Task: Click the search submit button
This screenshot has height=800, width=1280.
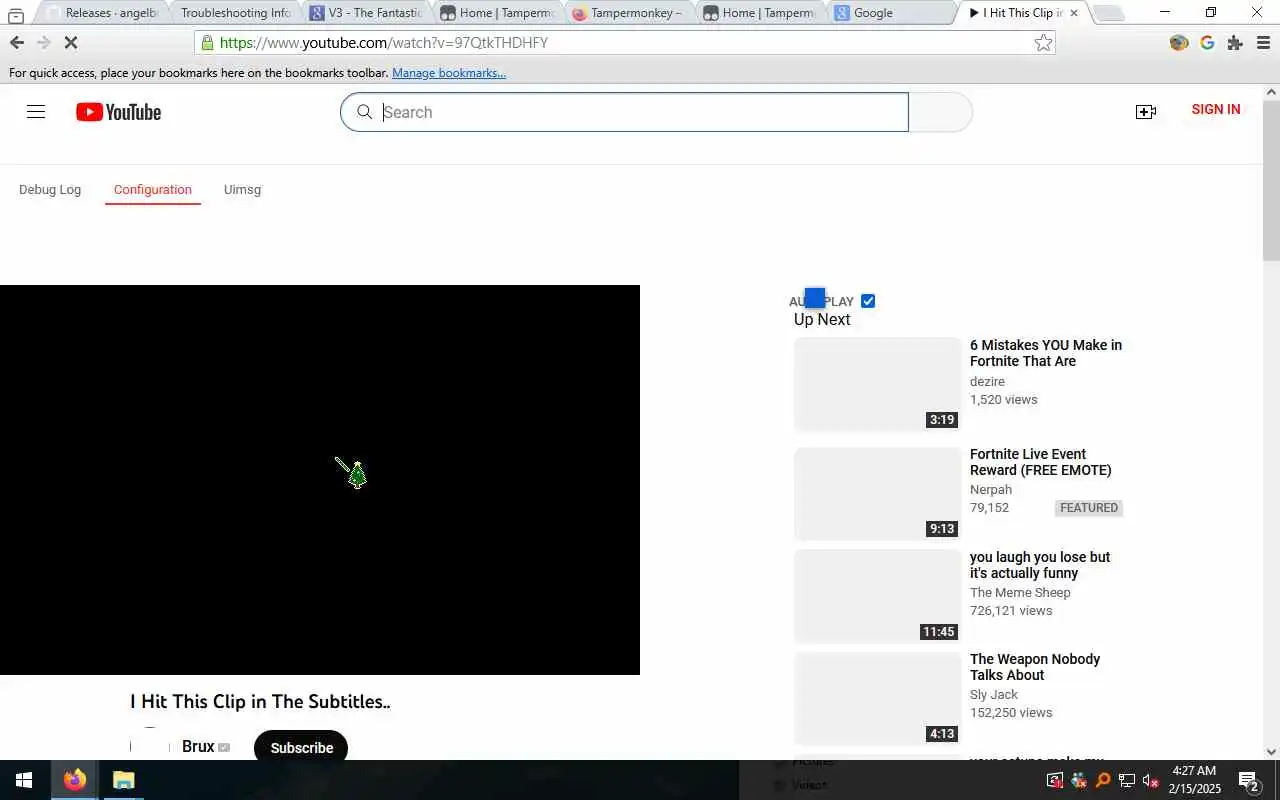Action: pyautogui.click(x=941, y=112)
